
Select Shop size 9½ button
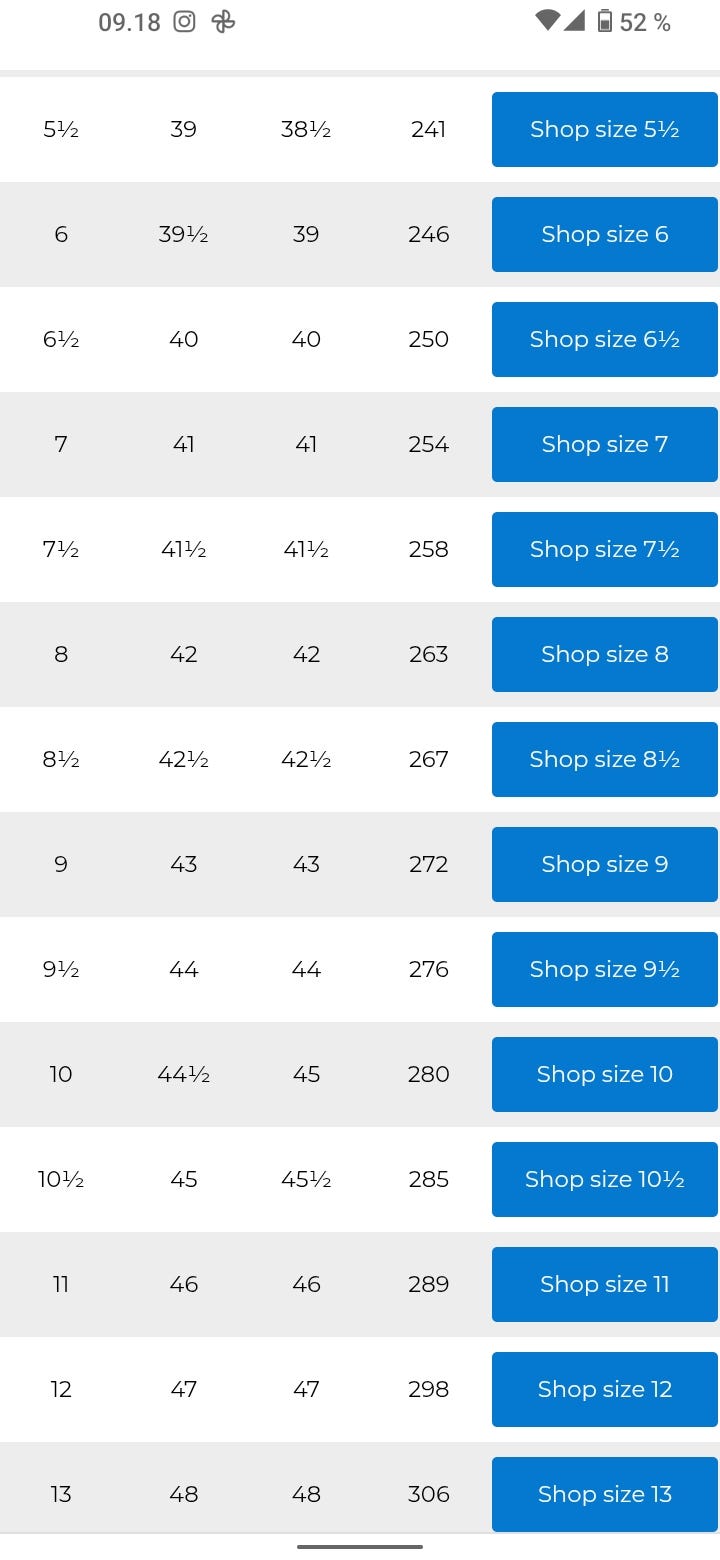[604, 969]
